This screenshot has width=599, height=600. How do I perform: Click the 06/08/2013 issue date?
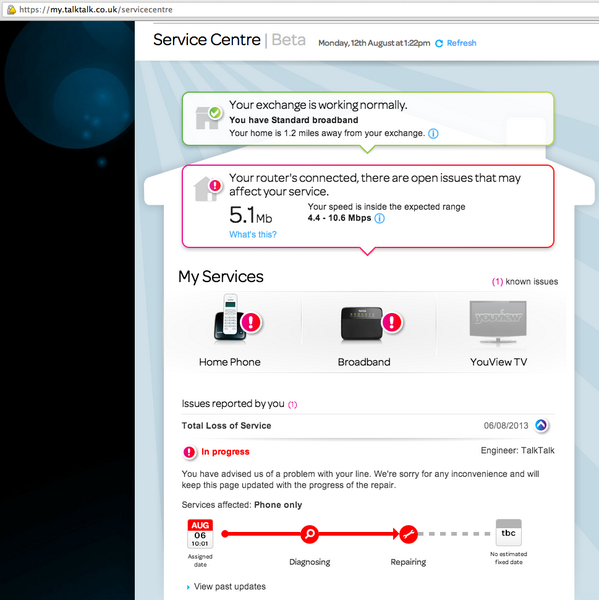(x=506, y=426)
